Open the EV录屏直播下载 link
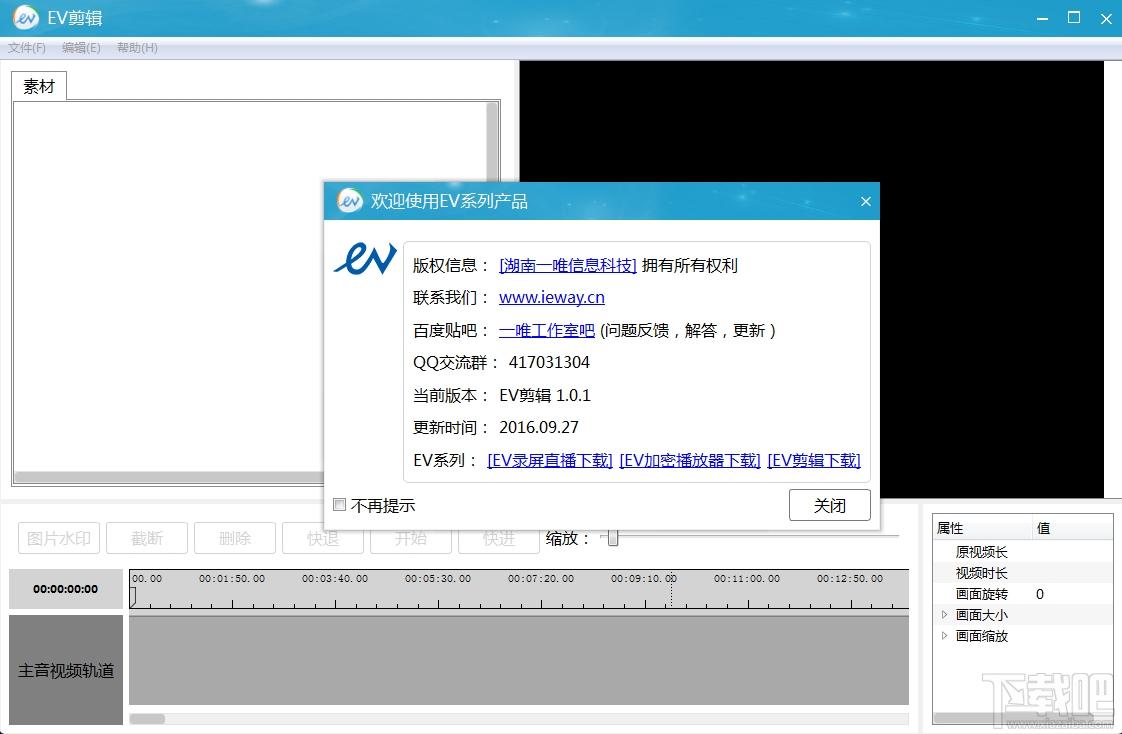The width and height of the screenshot is (1122, 734). coord(550,460)
